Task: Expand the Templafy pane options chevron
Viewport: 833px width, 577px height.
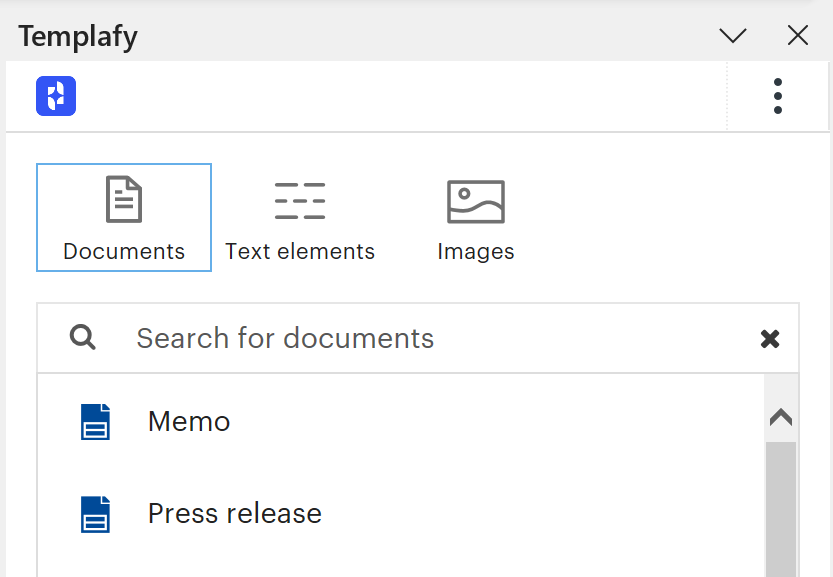Action: [x=733, y=36]
